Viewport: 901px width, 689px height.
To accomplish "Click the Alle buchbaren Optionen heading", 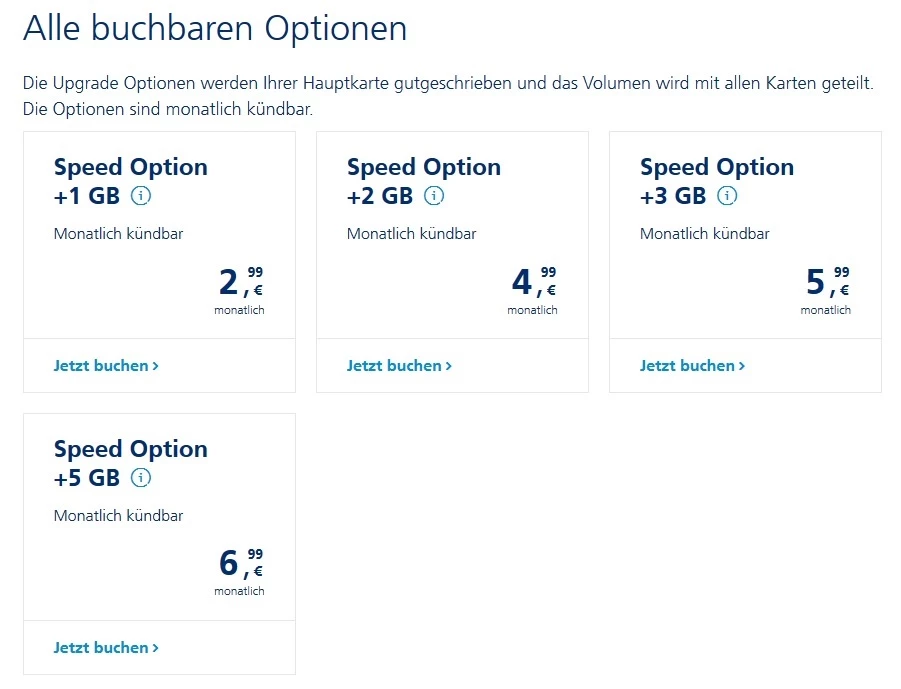I will 215,28.
